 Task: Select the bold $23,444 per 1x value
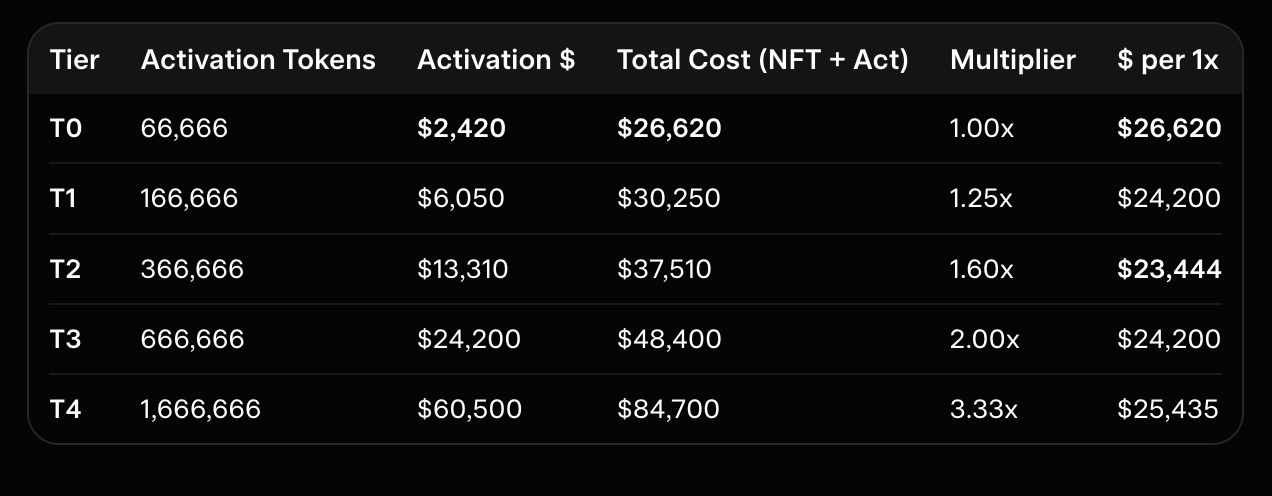click(x=1169, y=268)
